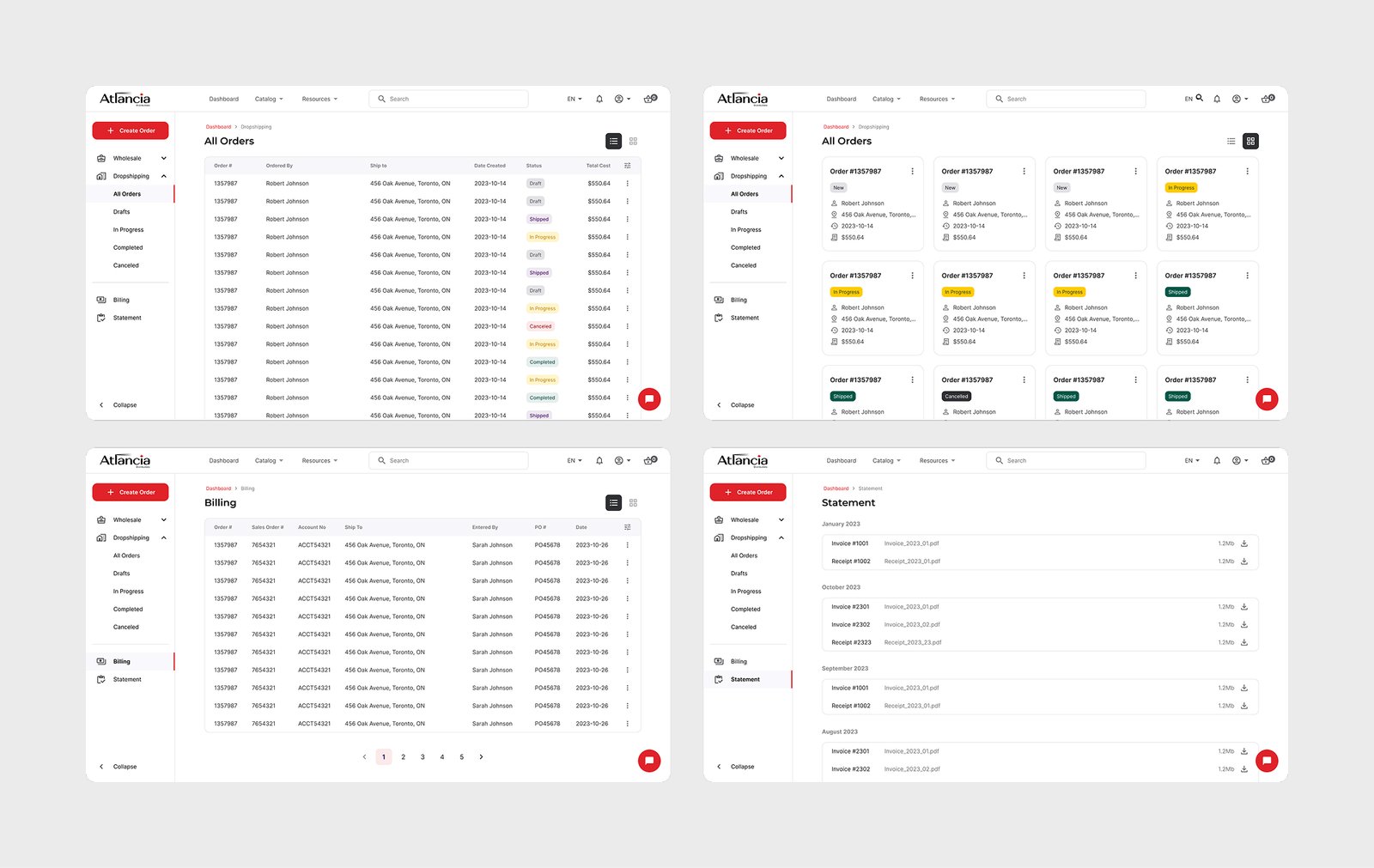Switch the card-view All Orders page to list view
The width and height of the screenshot is (1374, 868).
pyautogui.click(x=1231, y=141)
